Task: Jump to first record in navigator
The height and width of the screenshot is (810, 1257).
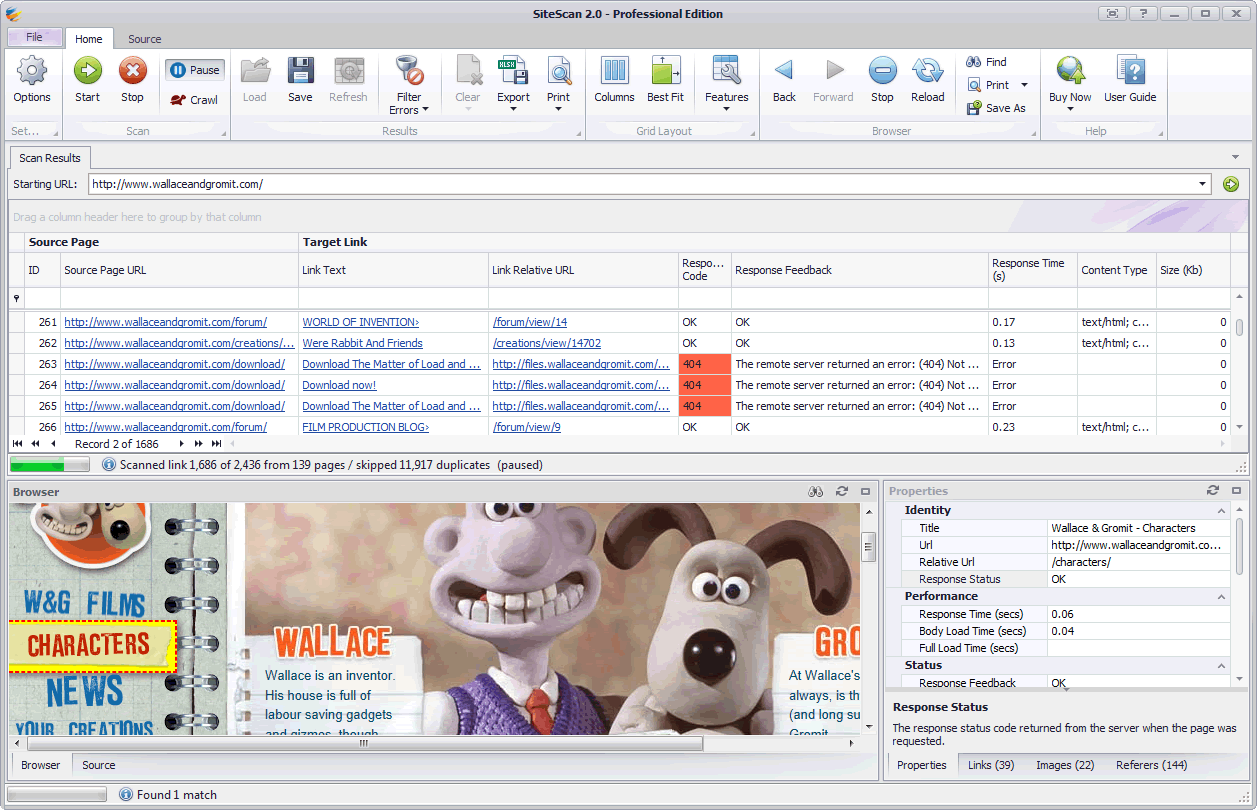Action: tap(18, 443)
